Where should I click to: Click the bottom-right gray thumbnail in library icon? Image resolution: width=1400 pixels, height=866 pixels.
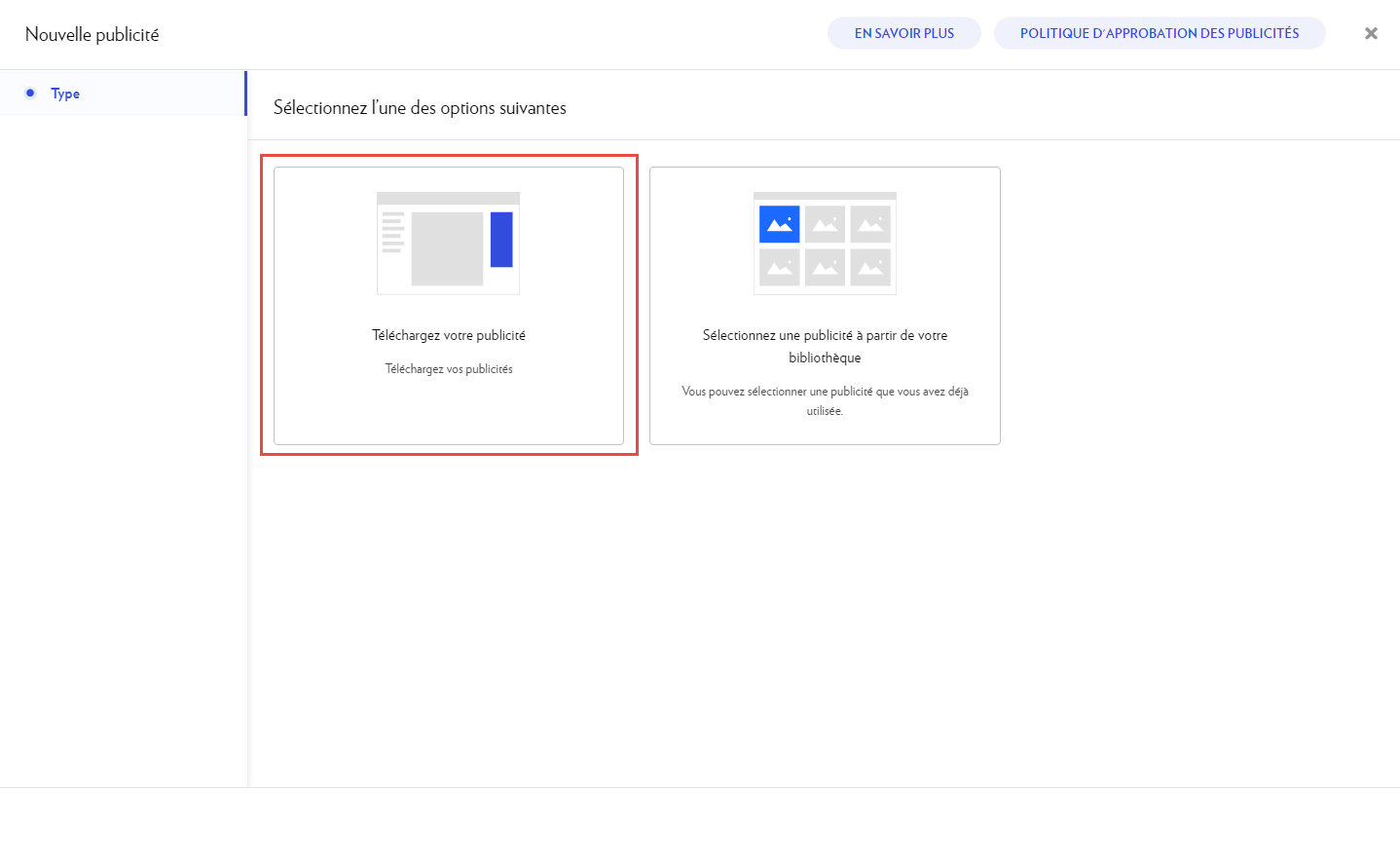[870, 267]
